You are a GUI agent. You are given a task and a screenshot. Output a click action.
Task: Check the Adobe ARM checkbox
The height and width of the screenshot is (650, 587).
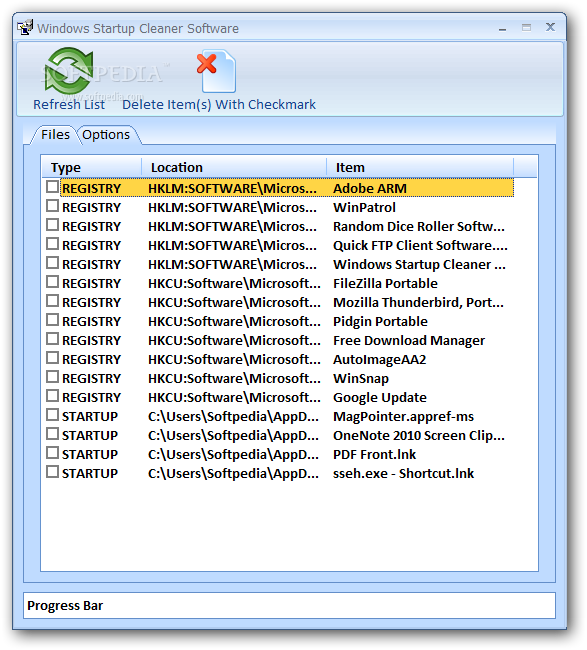tap(52, 187)
